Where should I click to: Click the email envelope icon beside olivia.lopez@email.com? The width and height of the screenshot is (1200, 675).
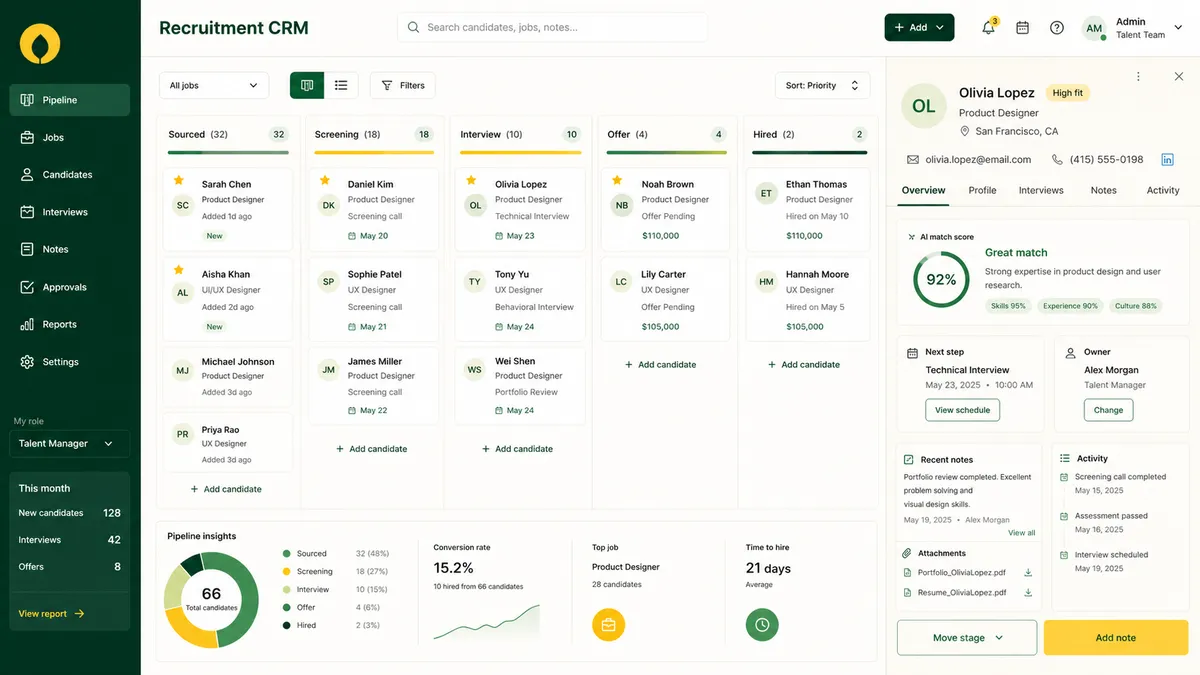912,159
